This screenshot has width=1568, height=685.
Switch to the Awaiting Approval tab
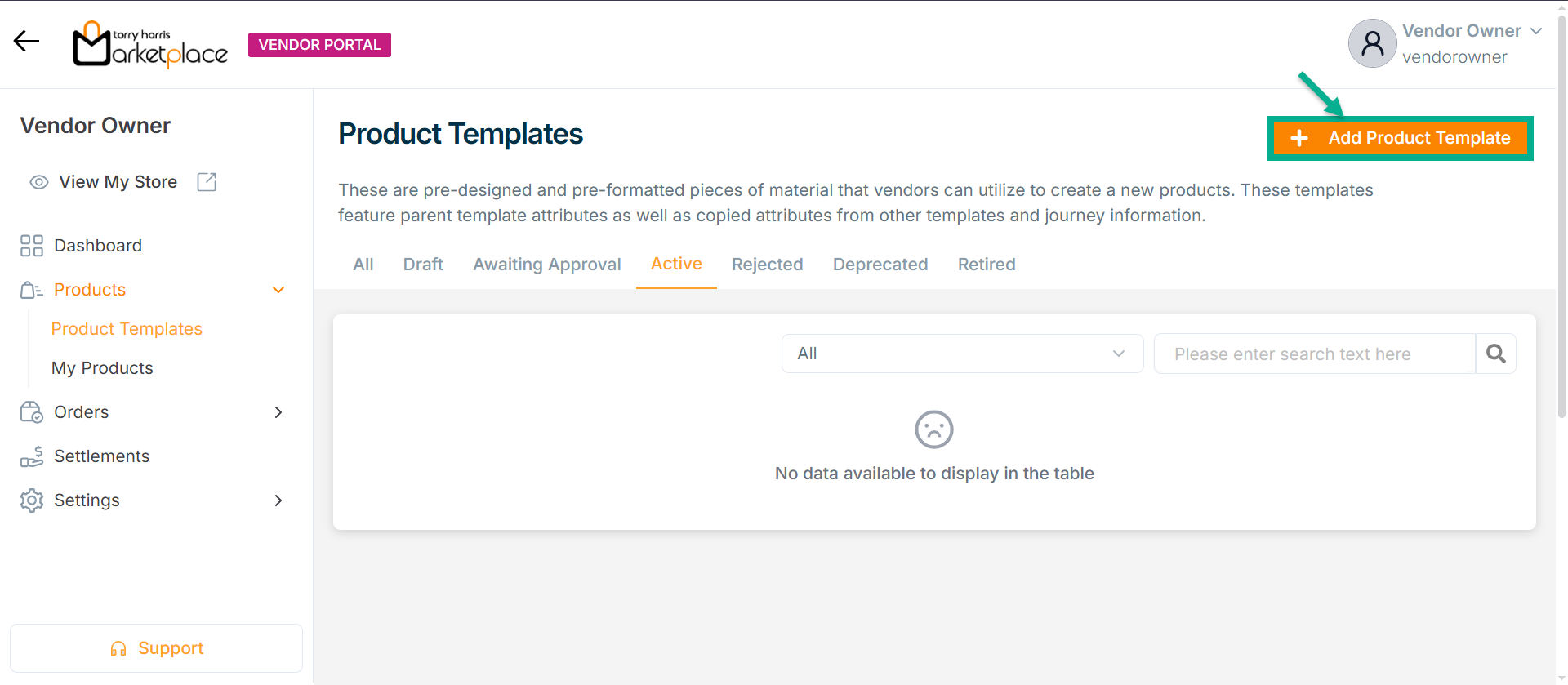[x=546, y=265]
